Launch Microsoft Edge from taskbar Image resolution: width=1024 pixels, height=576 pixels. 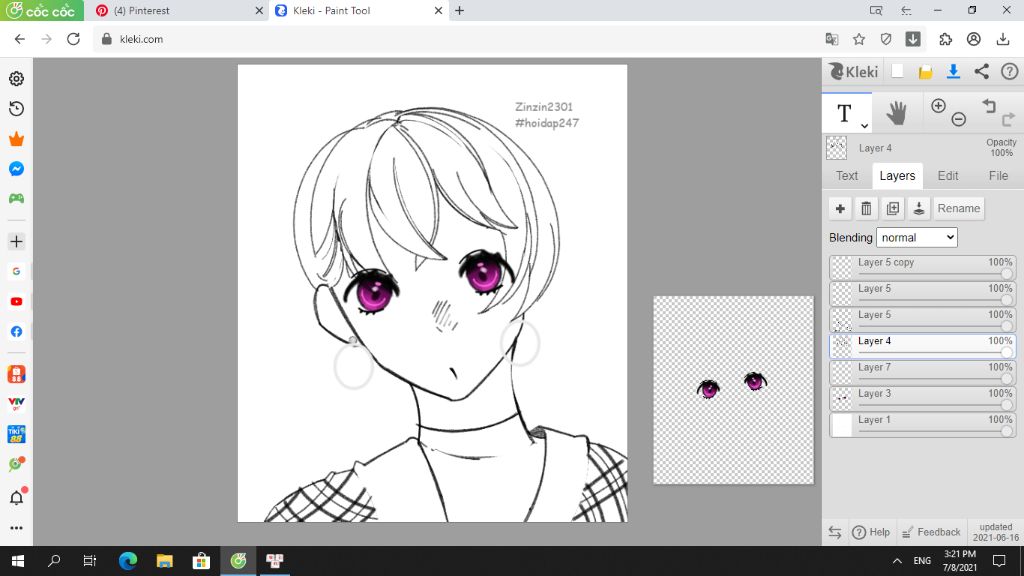click(128, 560)
